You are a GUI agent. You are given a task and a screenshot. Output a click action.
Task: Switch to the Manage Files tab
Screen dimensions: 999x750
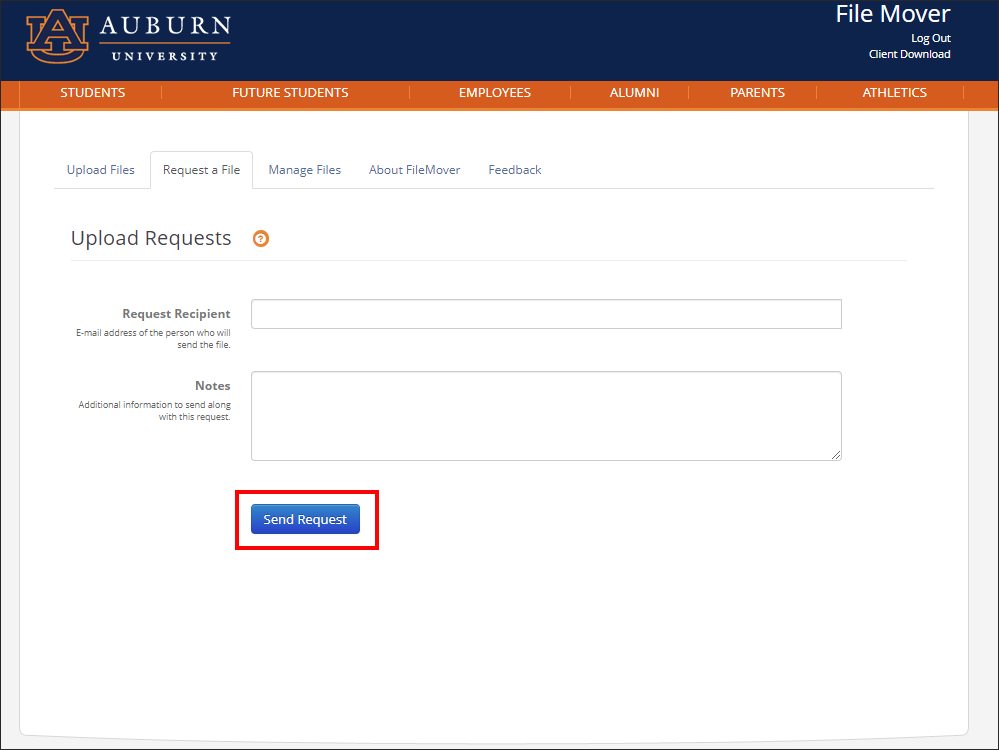[305, 169]
